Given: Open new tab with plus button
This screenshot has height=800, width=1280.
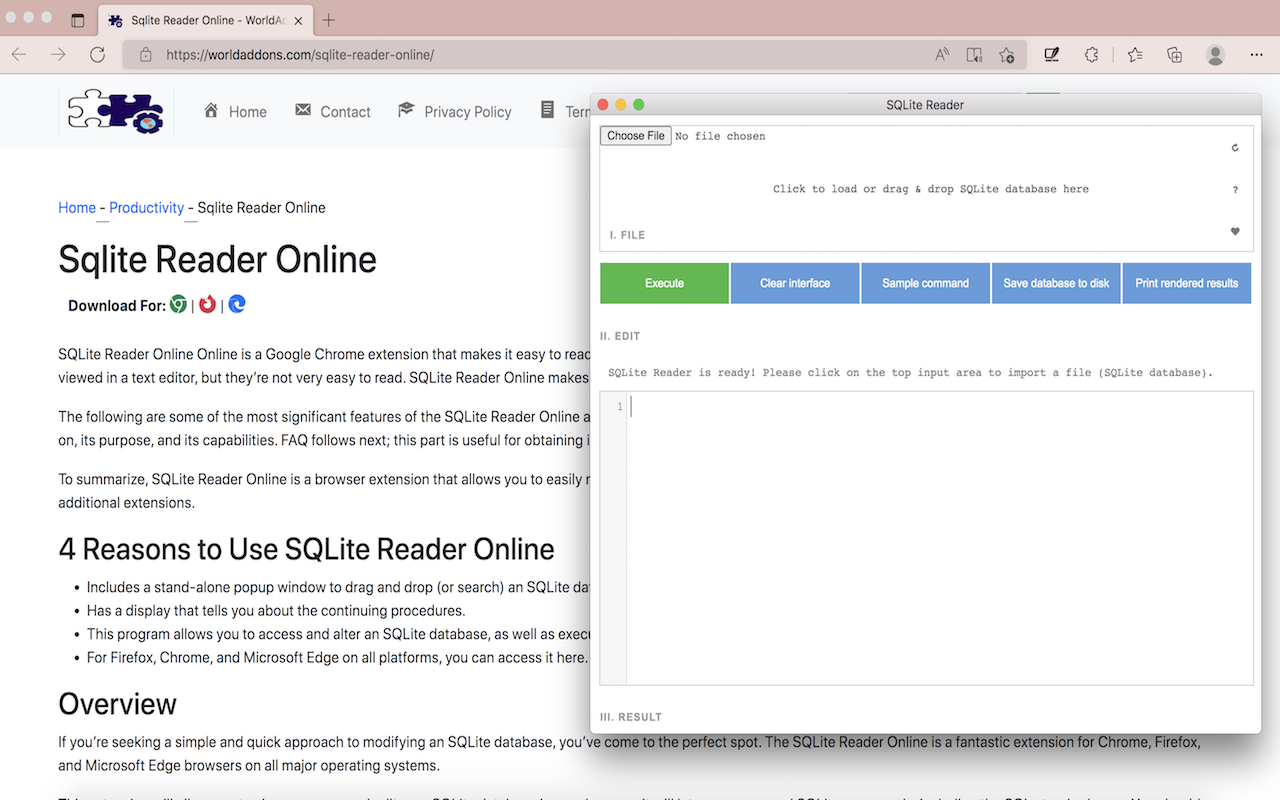Looking at the screenshot, I should tap(329, 20).
